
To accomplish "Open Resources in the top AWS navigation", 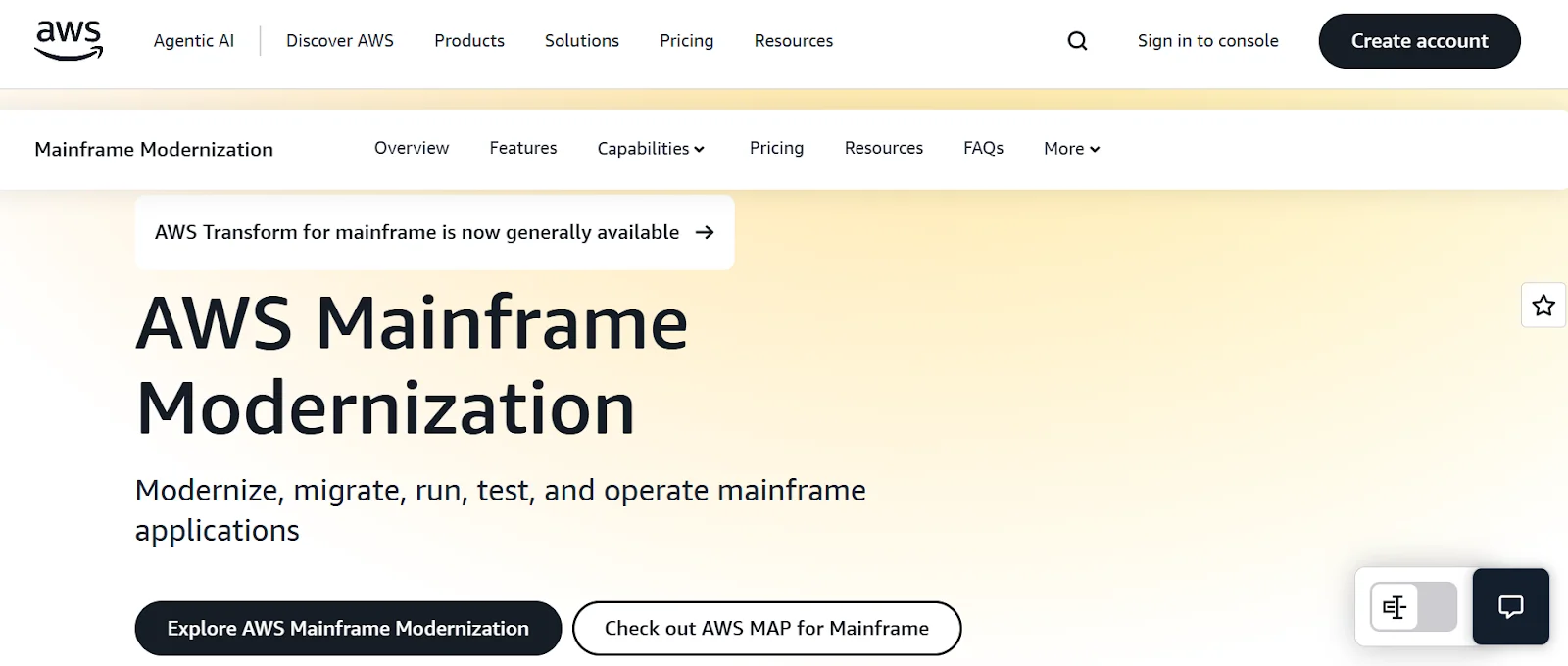I will point(794,41).
